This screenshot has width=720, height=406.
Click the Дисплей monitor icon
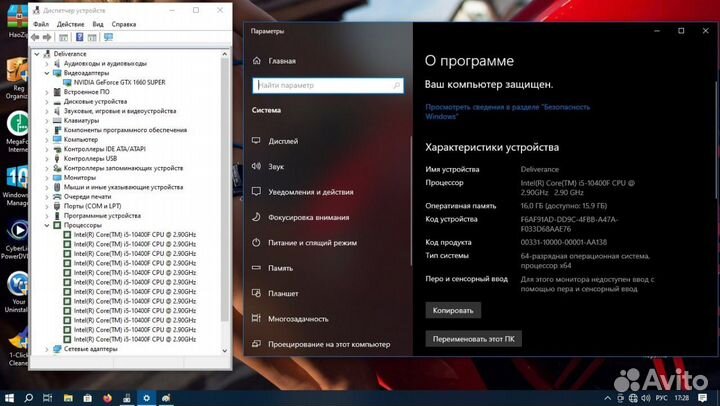click(x=256, y=141)
